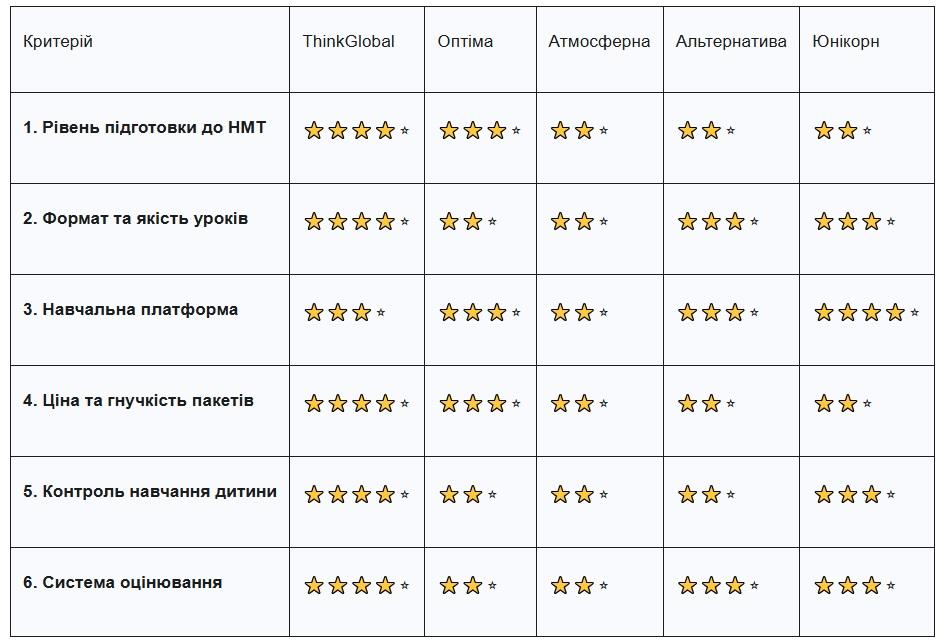The height and width of the screenshot is (643, 946).
Task: Click the Критерій header cell
Action: tap(58, 42)
